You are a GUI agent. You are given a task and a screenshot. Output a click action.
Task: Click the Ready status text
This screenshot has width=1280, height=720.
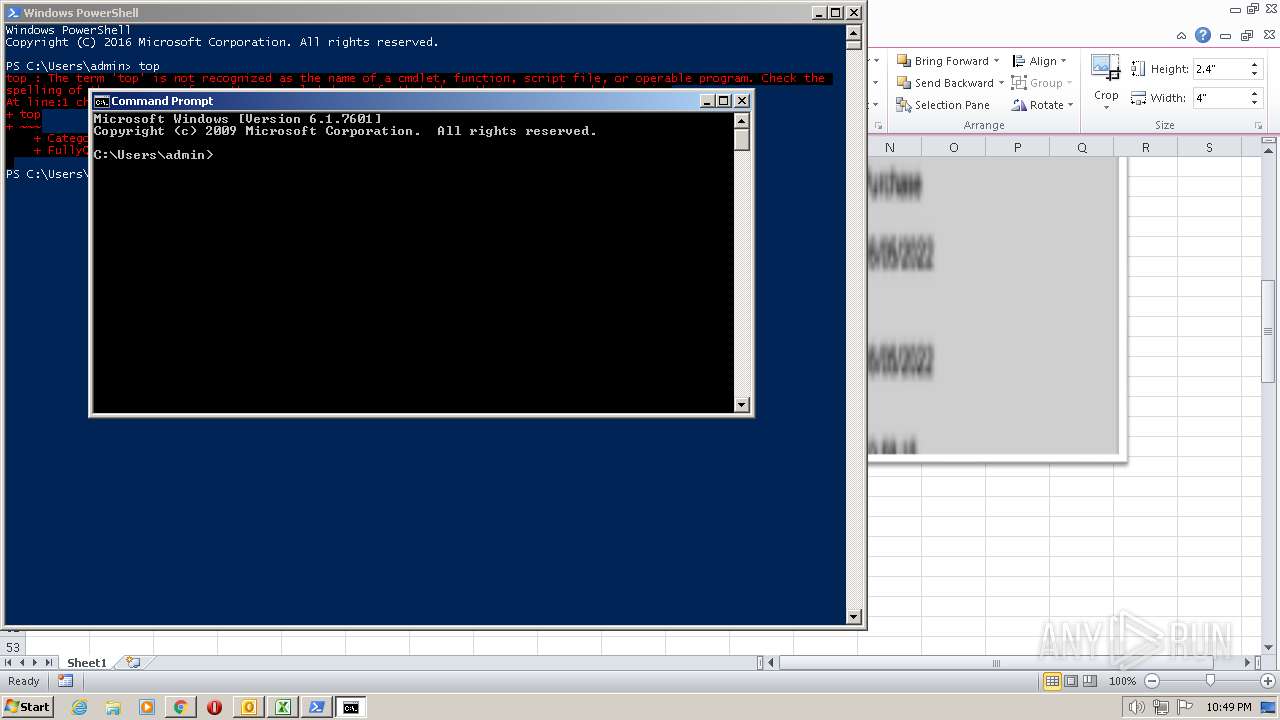pyautogui.click(x=23, y=681)
